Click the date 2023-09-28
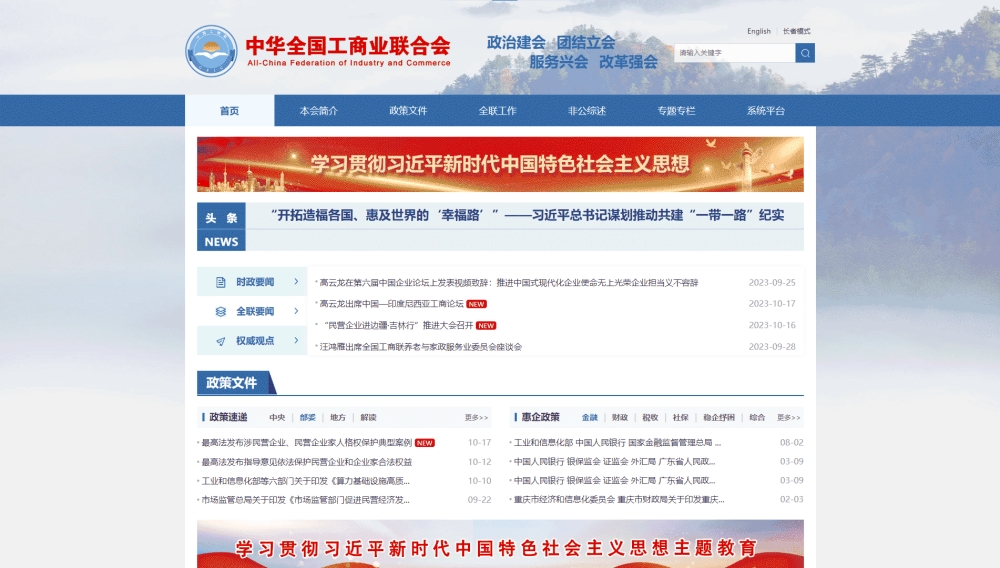 [772, 347]
